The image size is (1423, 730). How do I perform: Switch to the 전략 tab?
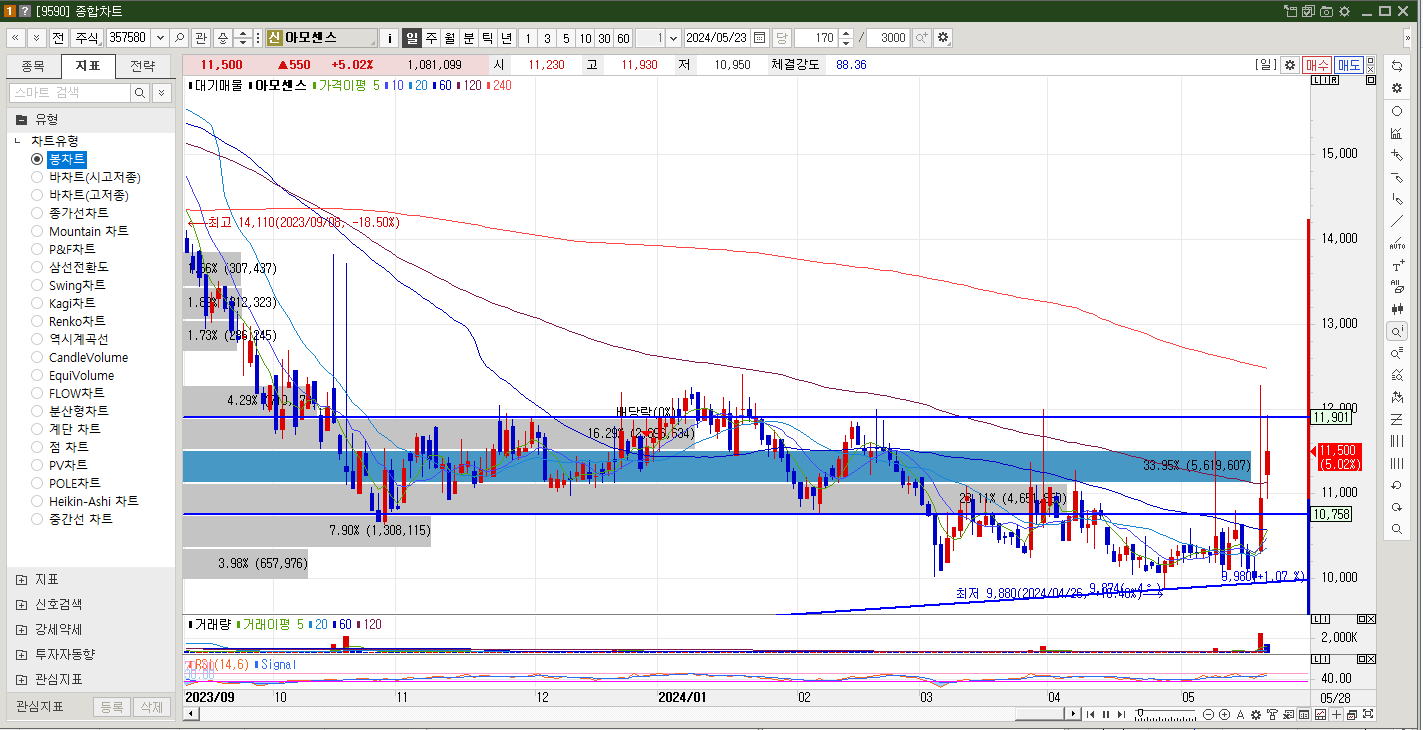tap(143, 66)
